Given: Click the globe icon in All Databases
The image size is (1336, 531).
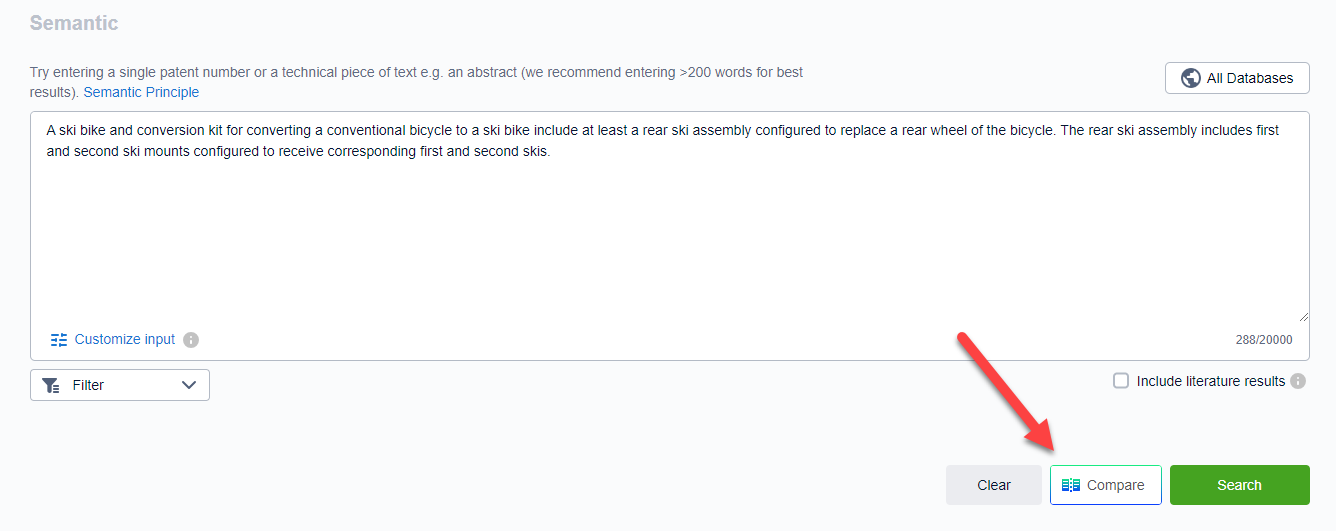Looking at the screenshot, I should tap(1190, 78).
